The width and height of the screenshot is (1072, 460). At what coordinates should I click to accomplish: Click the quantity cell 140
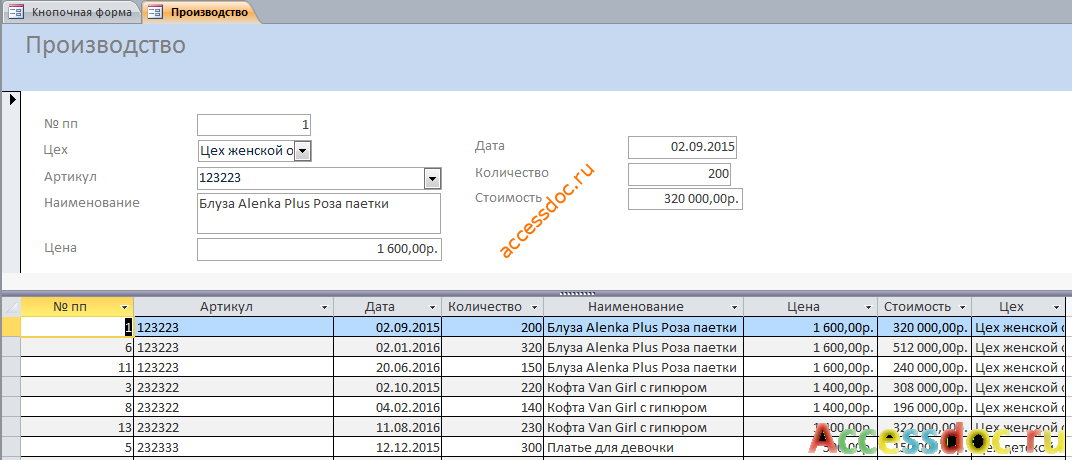click(x=494, y=407)
